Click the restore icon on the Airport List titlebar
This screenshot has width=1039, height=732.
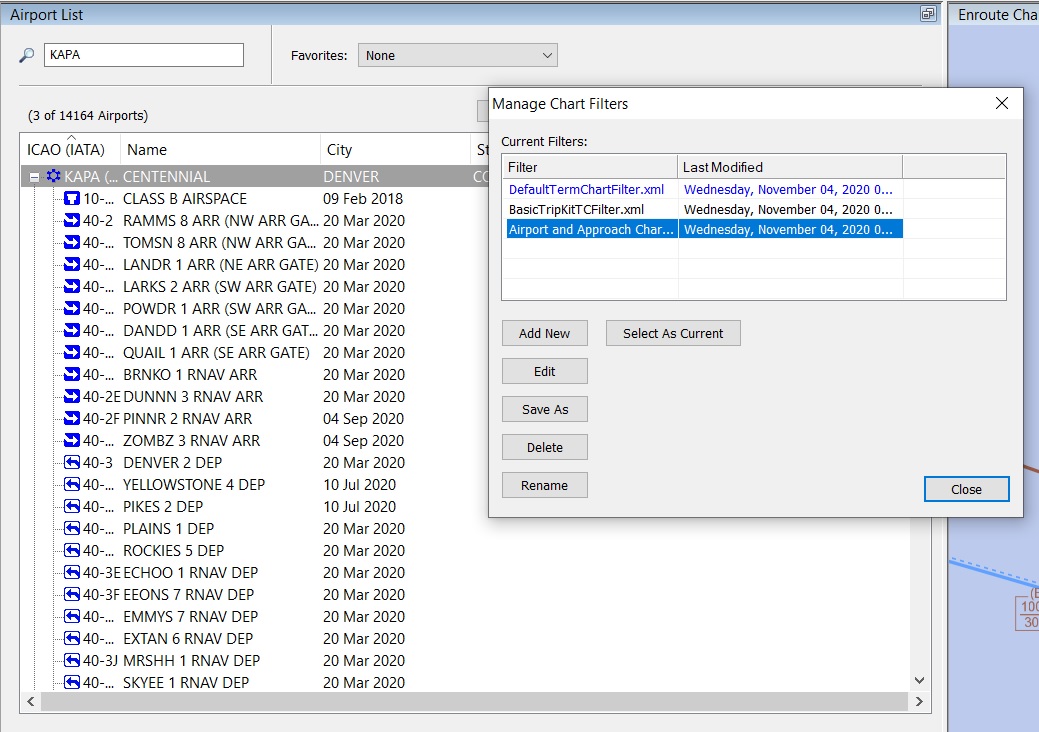click(926, 14)
